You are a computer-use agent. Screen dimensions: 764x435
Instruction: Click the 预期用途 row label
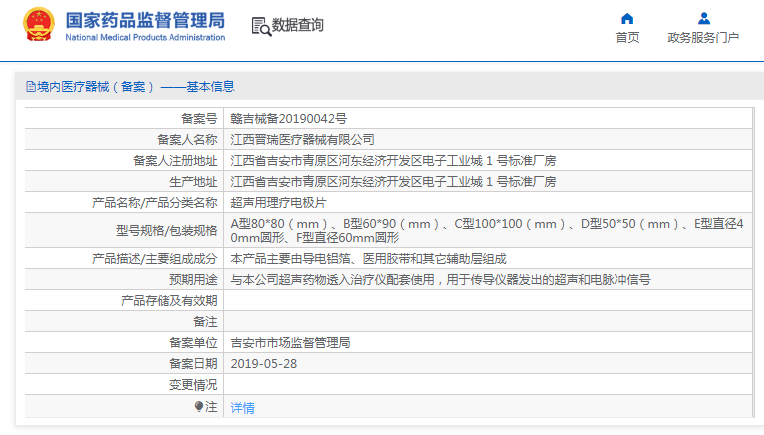(193, 280)
